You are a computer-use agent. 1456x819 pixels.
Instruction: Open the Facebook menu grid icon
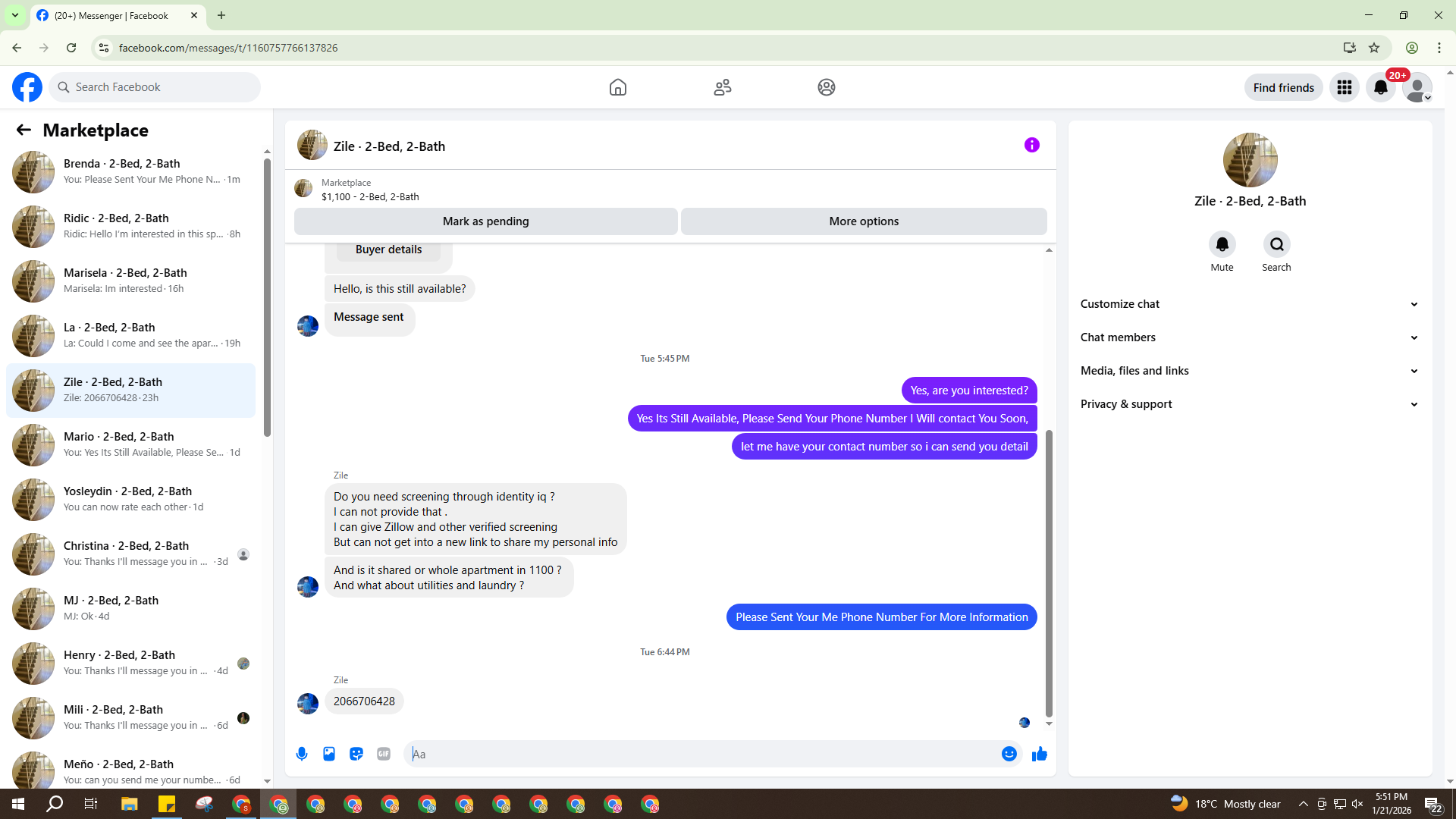pyautogui.click(x=1345, y=87)
